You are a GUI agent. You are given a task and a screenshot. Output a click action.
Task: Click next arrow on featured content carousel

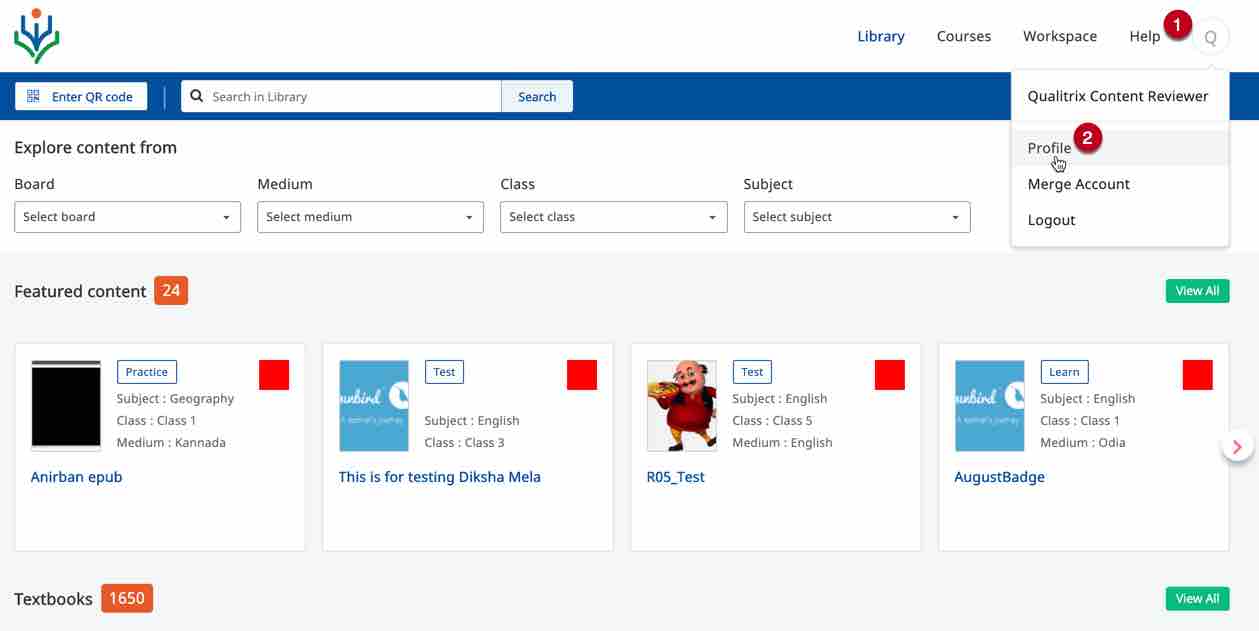pyautogui.click(x=1237, y=447)
